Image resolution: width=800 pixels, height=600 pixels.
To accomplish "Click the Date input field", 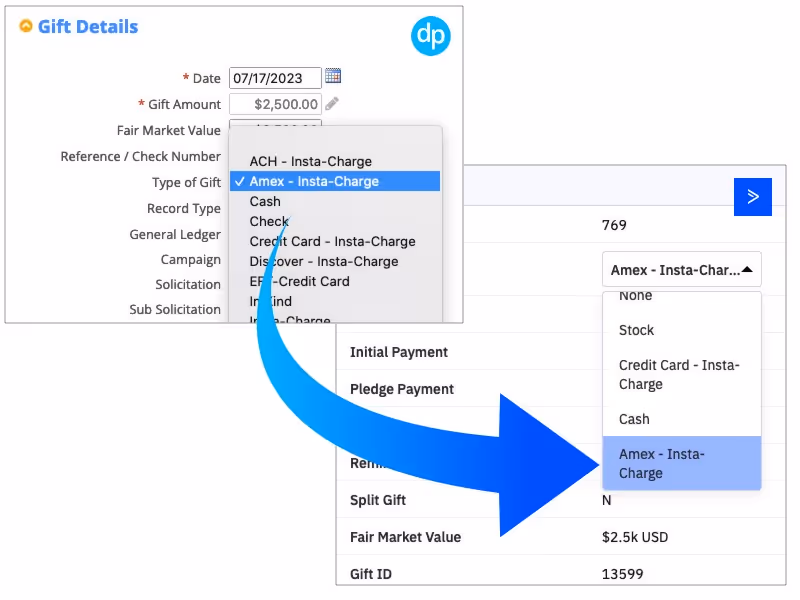I will pos(275,78).
